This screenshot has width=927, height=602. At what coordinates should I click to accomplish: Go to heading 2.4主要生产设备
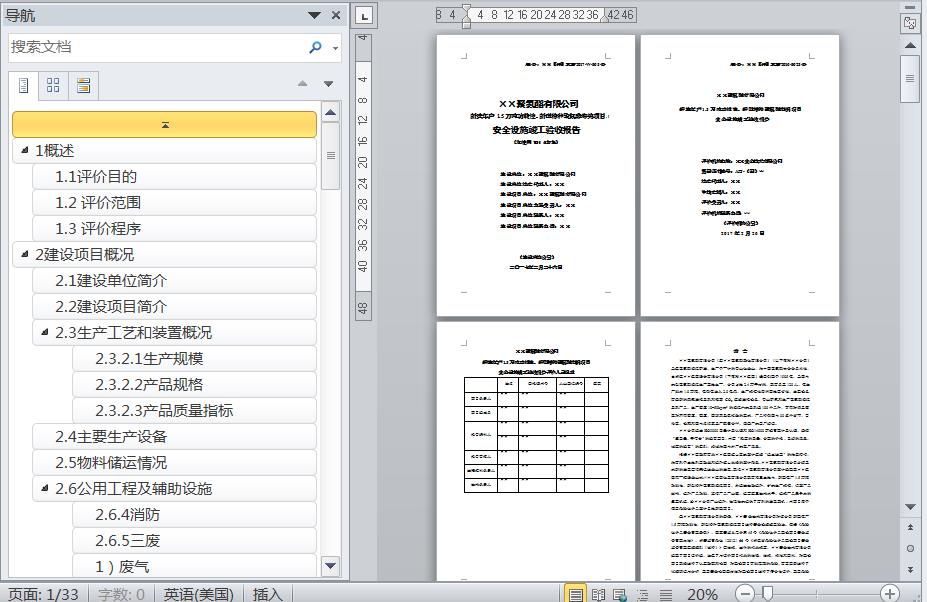click(111, 436)
